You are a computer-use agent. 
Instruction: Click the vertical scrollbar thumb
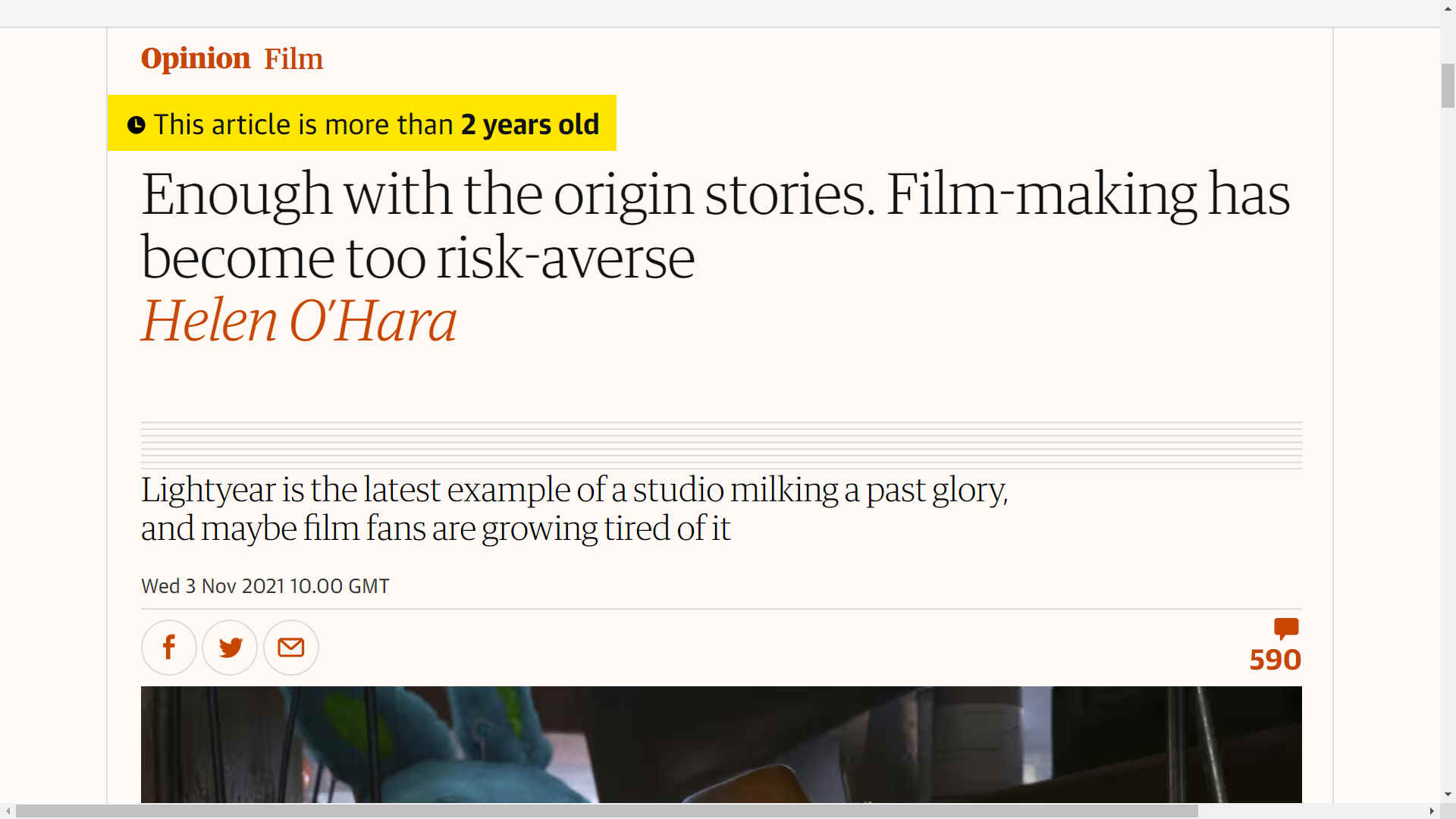coord(1448,86)
